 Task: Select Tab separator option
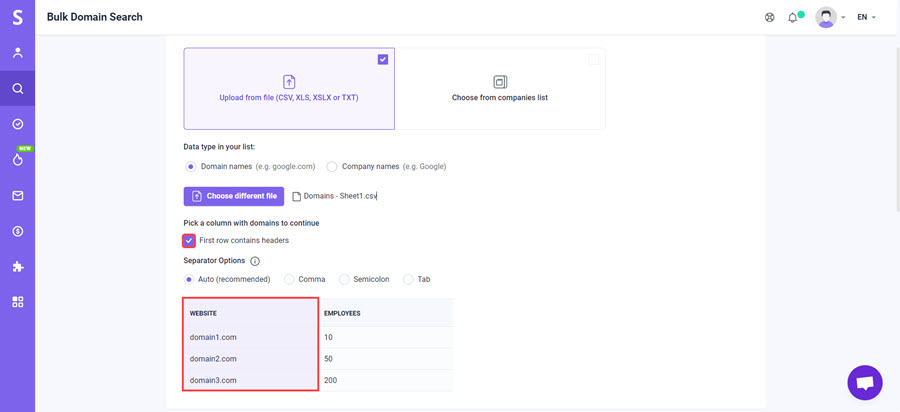click(408, 279)
